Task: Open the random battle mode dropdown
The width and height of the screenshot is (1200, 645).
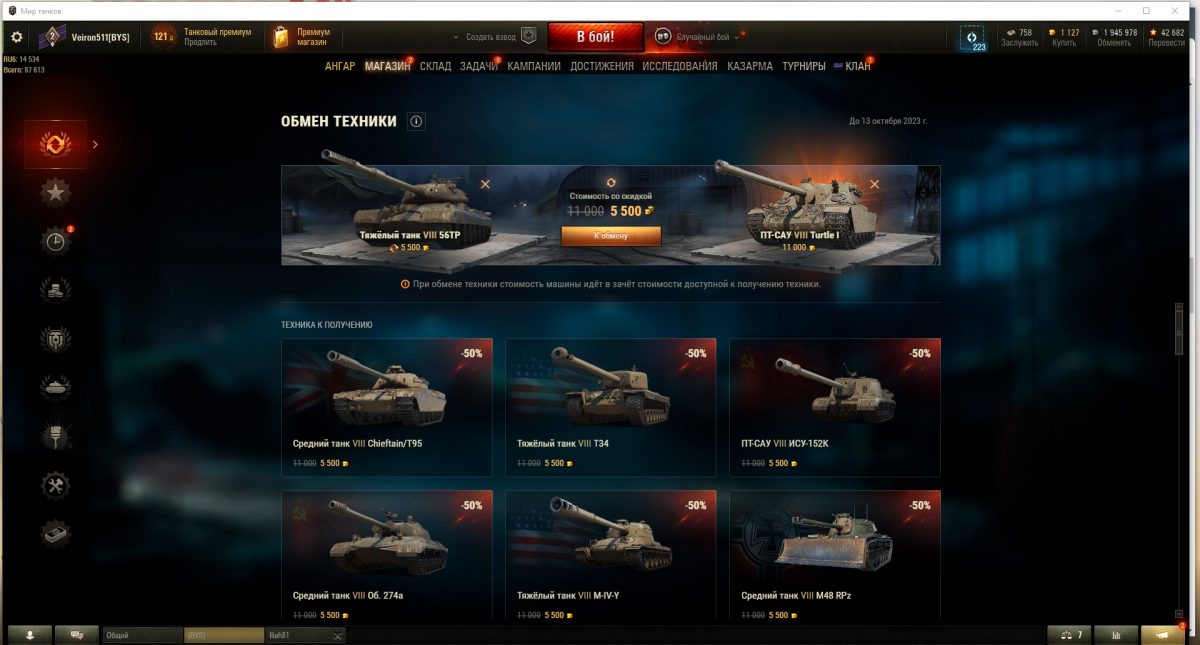Action: click(x=737, y=37)
